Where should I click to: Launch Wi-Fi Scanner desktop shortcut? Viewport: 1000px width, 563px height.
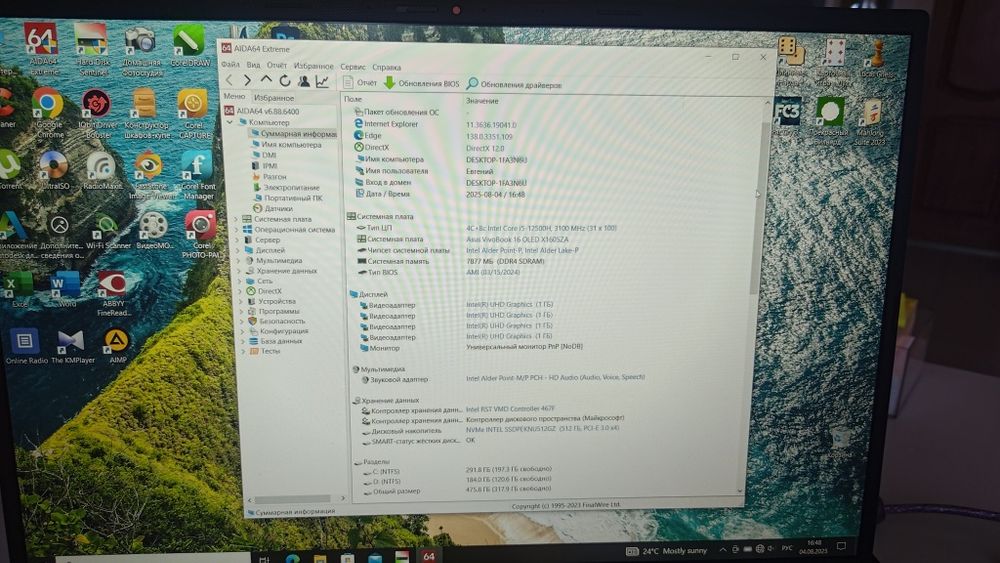pyautogui.click(x=107, y=231)
